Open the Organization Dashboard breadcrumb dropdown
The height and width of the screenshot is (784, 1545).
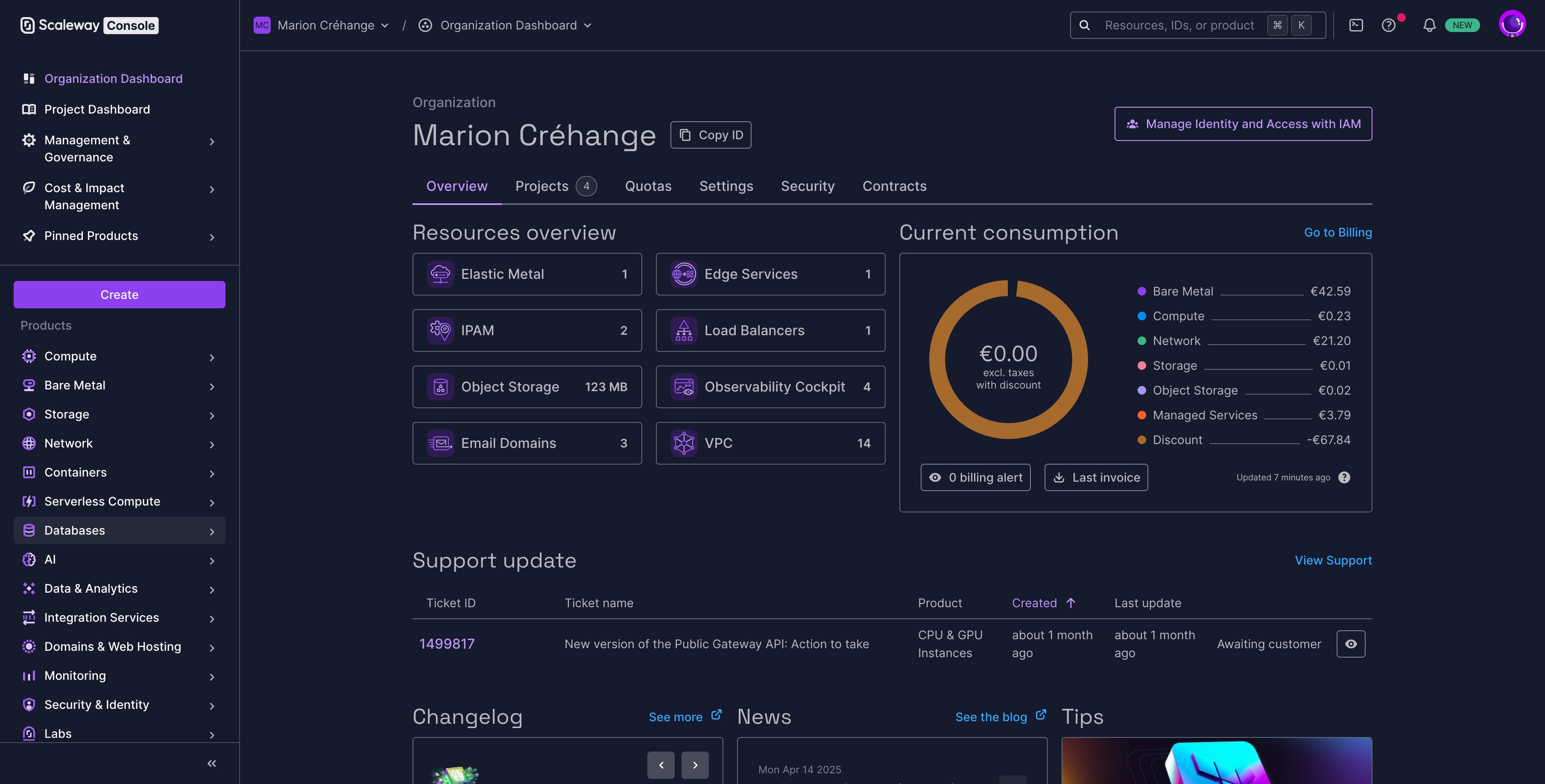[504, 25]
